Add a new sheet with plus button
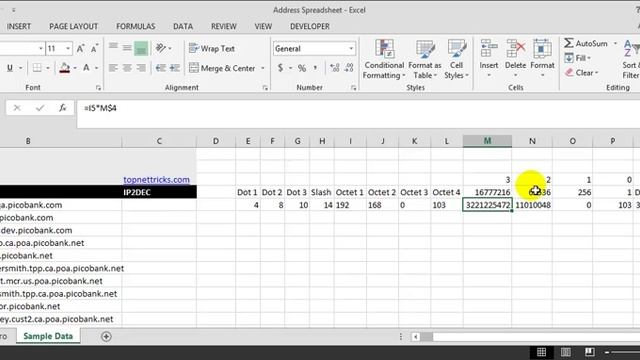The height and width of the screenshot is (360, 640). click(x=106, y=337)
